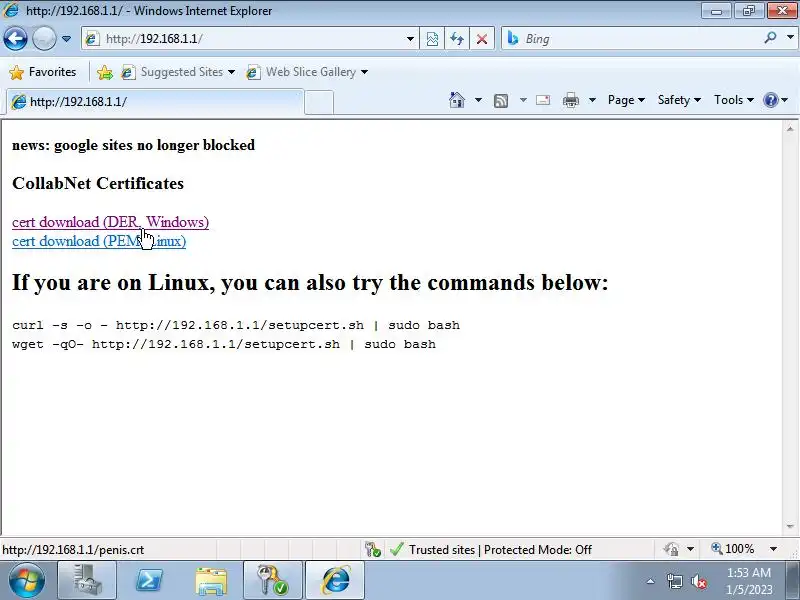Open the Windows Start orb
This screenshot has width=800, height=600.
pos(26,581)
